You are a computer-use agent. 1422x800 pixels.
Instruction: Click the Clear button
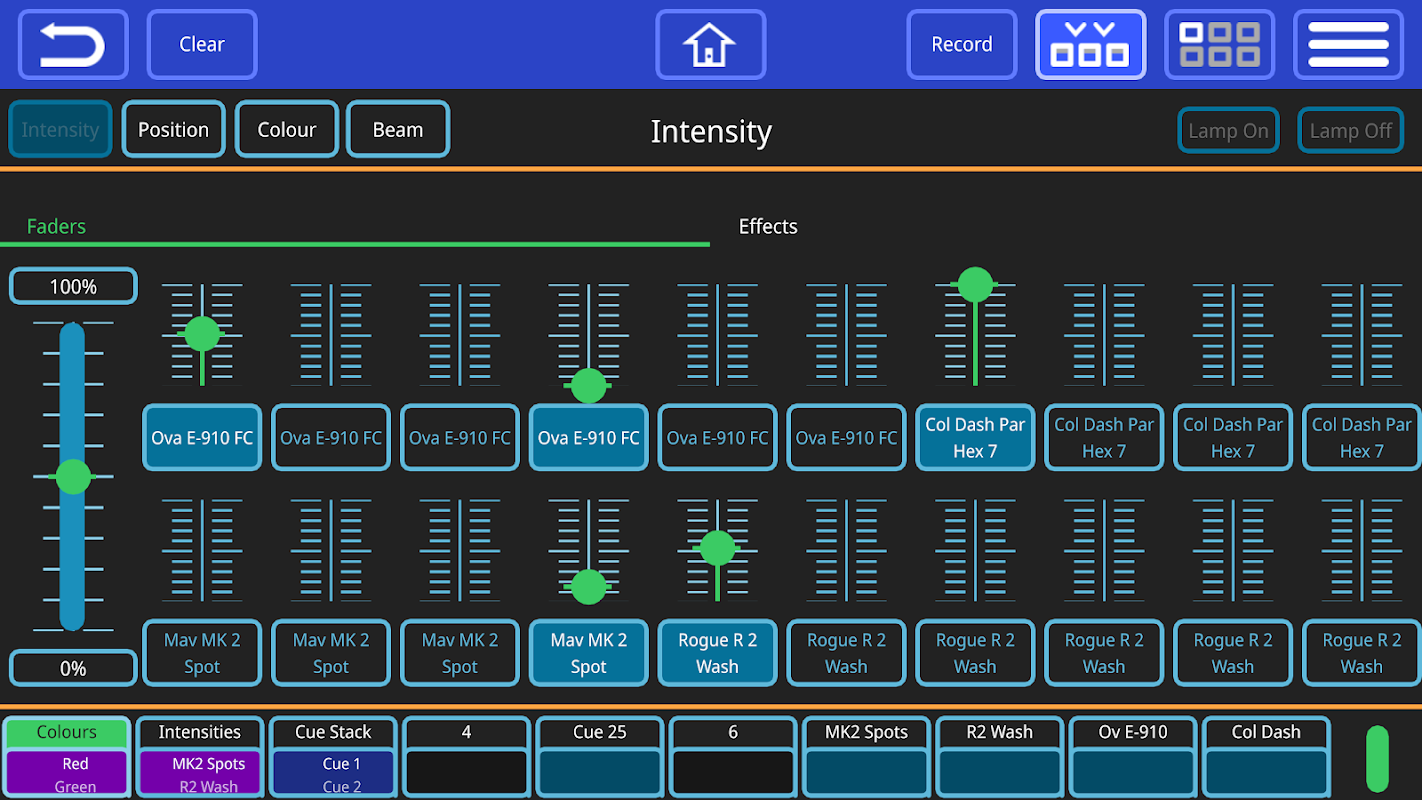click(x=202, y=45)
